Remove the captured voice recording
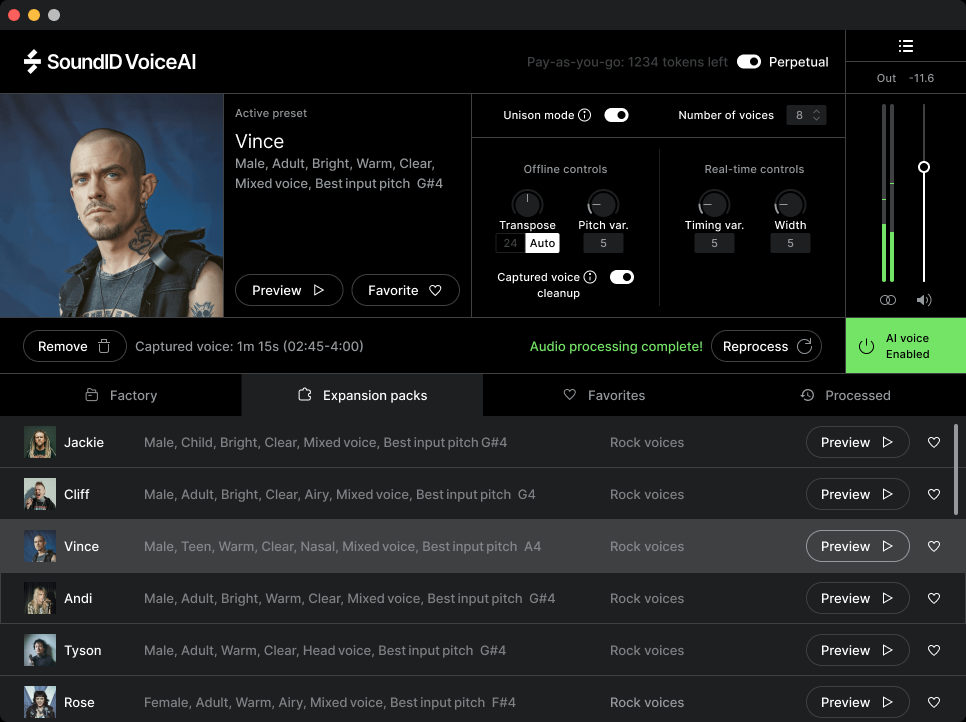966x722 pixels. click(74, 346)
